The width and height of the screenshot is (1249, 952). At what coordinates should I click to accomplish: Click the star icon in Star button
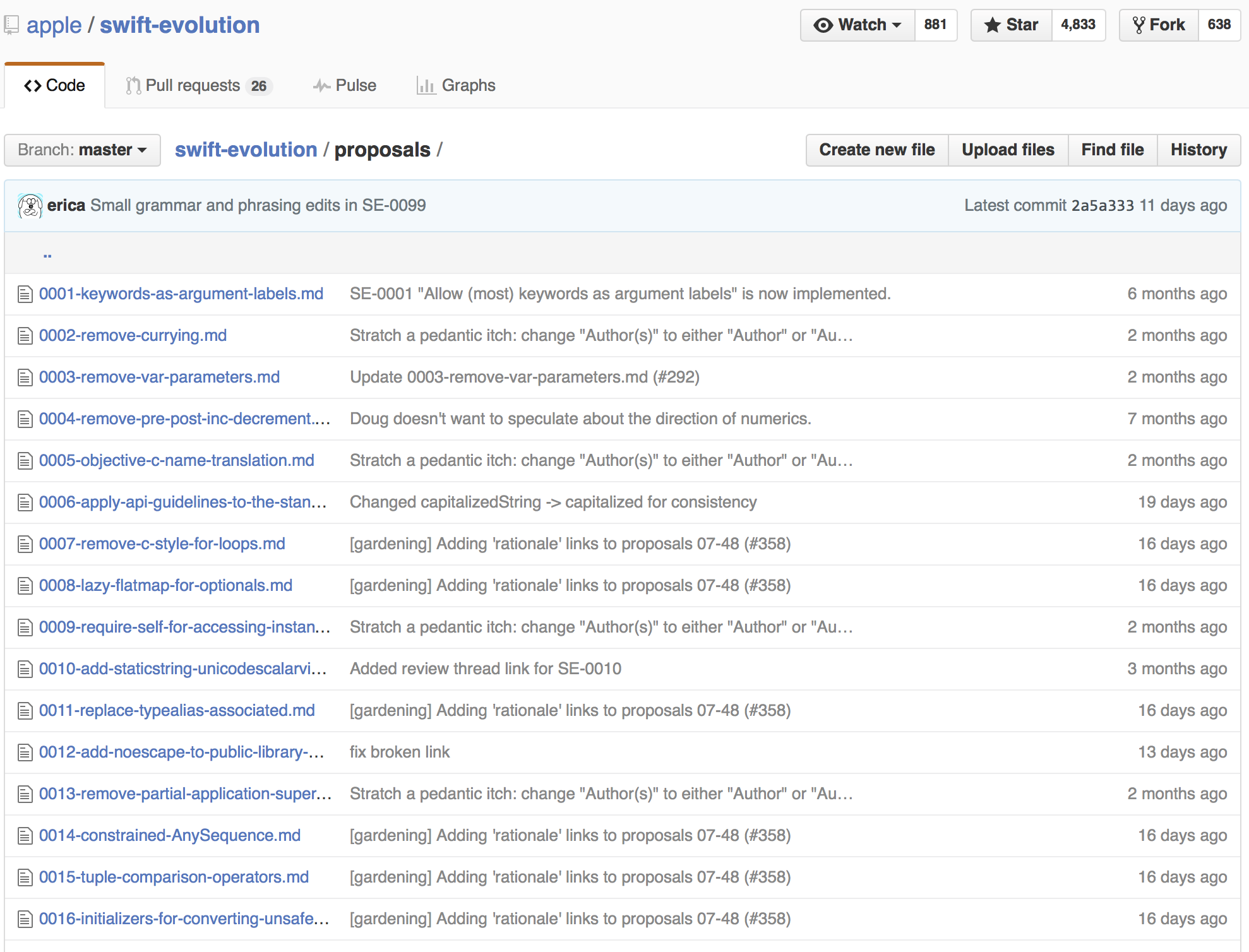click(992, 25)
